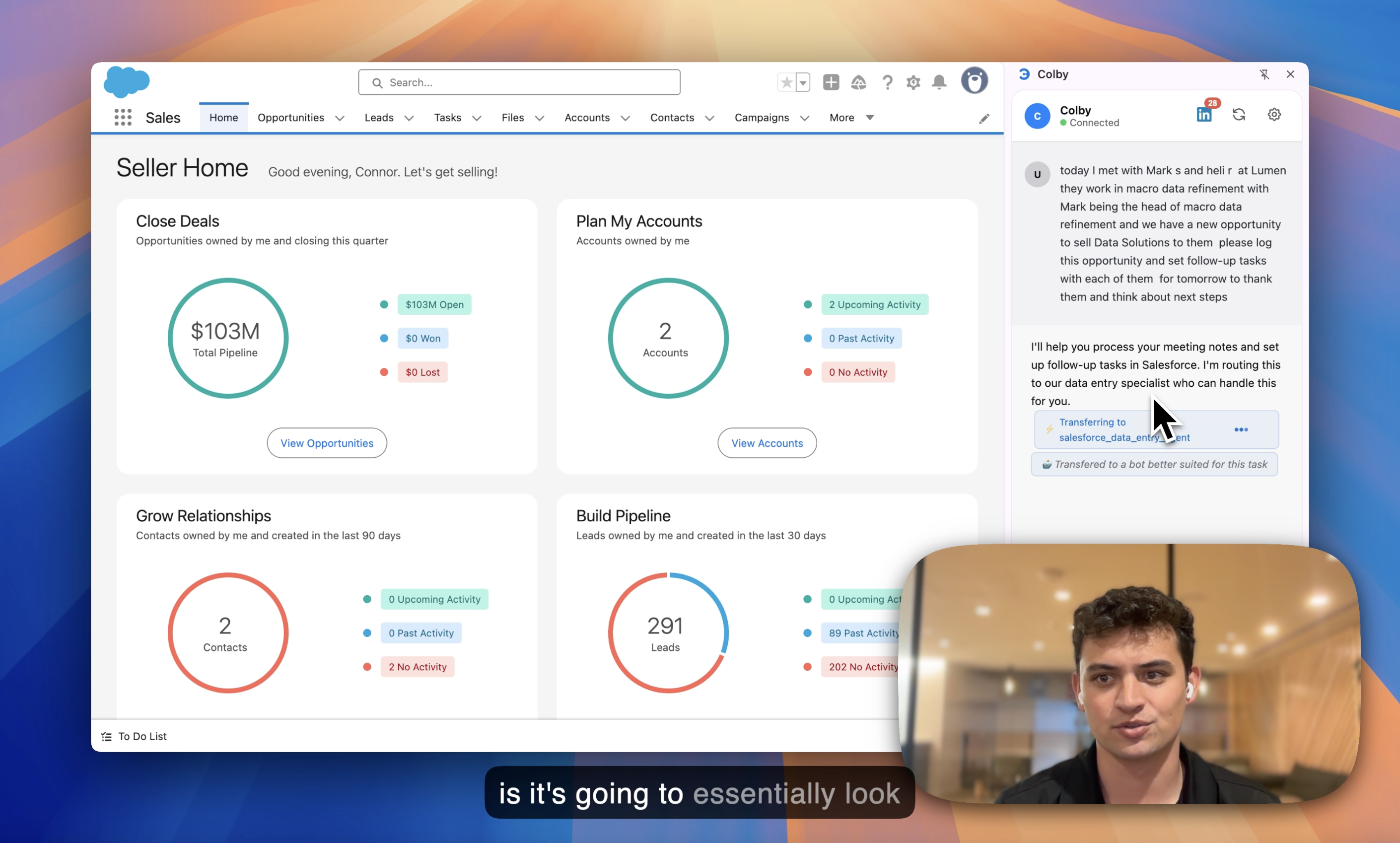Open the Contacts tab
1400x843 pixels.
(672, 118)
